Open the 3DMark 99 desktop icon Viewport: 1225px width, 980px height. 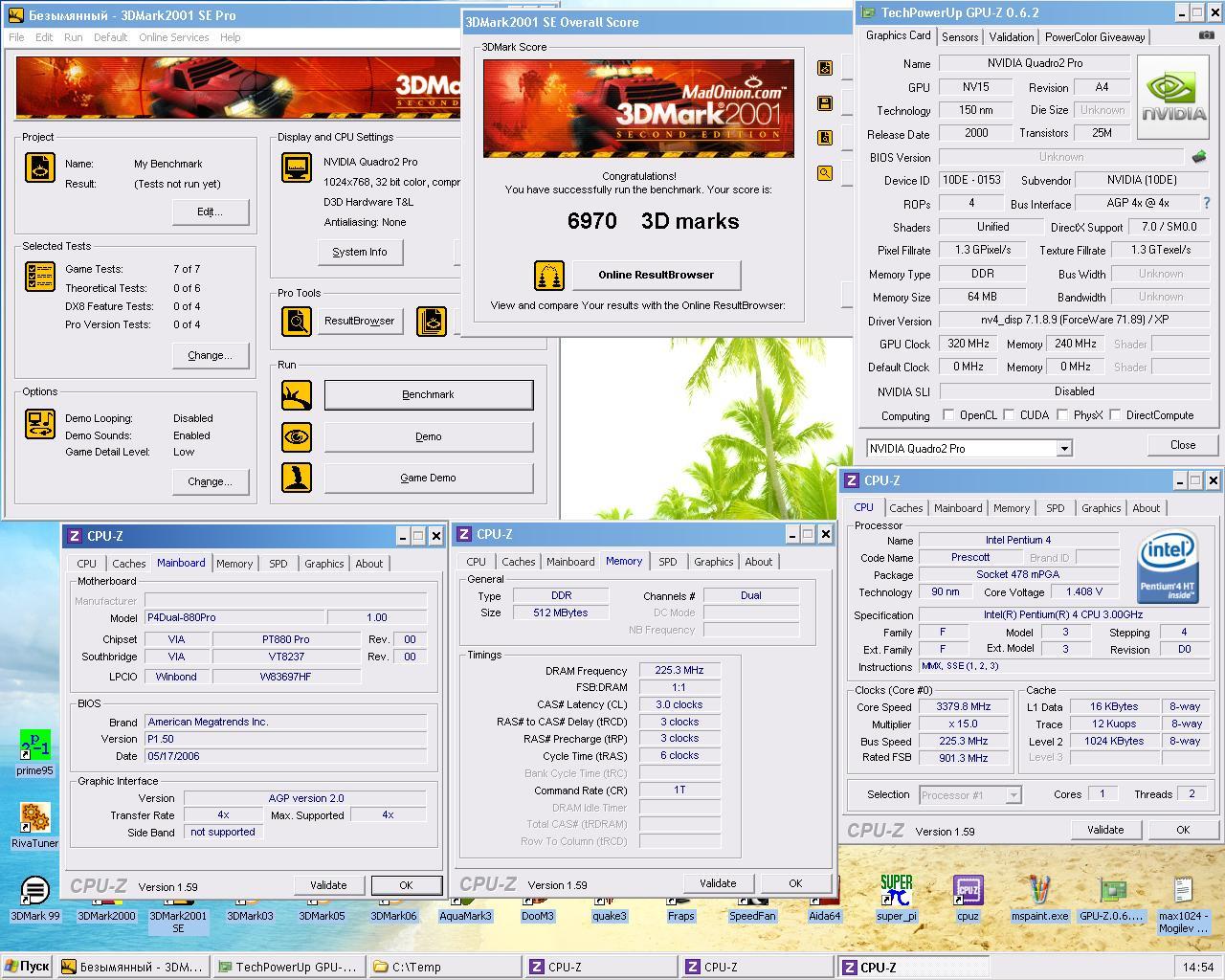[x=34, y=899]
